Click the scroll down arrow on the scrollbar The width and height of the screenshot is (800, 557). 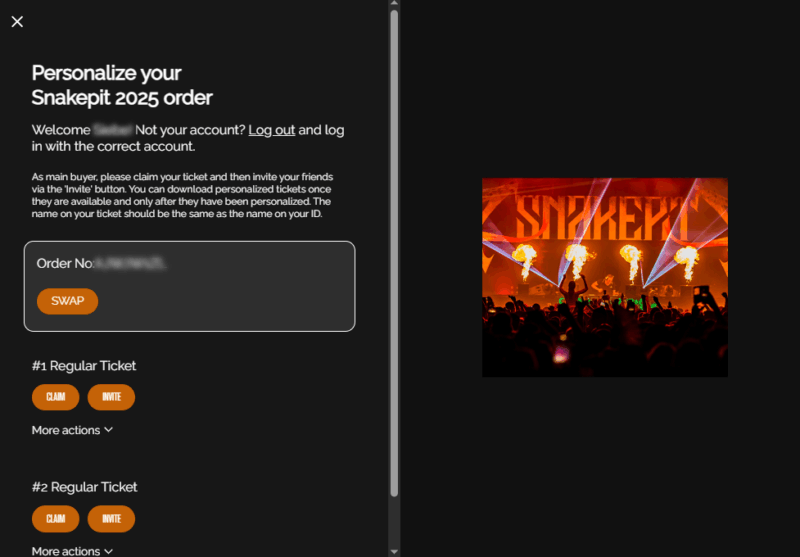(x=394, y=551)
